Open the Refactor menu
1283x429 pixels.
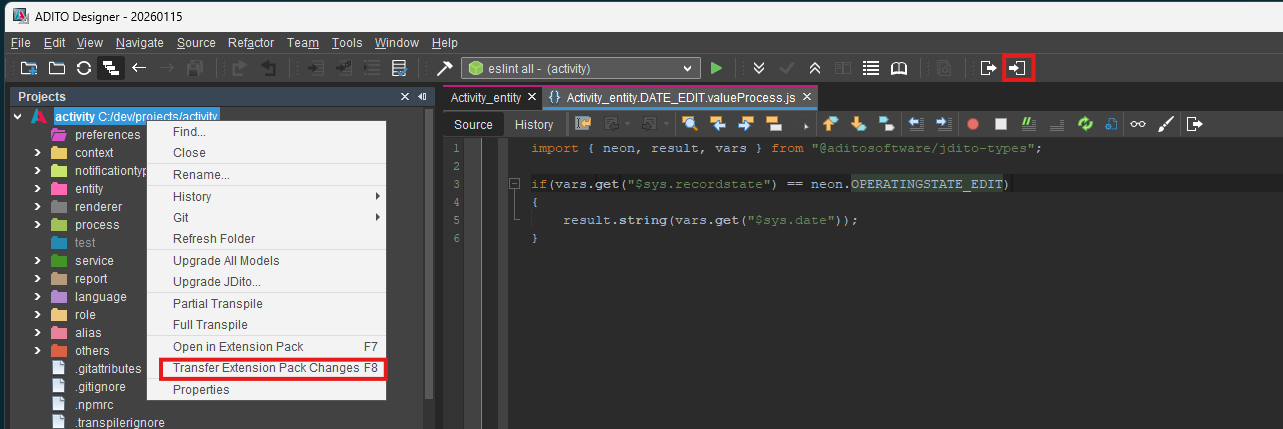(250, 43)
